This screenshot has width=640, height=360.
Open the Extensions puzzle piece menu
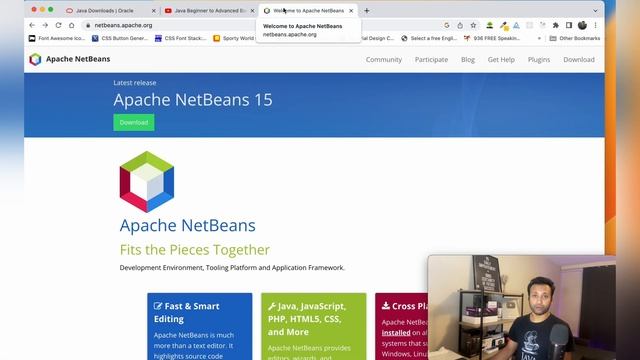click(x=556, y=25)
